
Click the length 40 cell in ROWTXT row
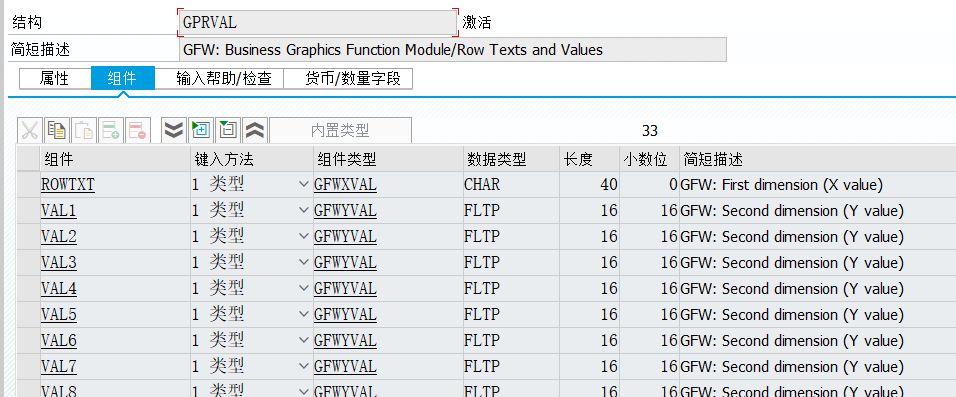(589, 185)
